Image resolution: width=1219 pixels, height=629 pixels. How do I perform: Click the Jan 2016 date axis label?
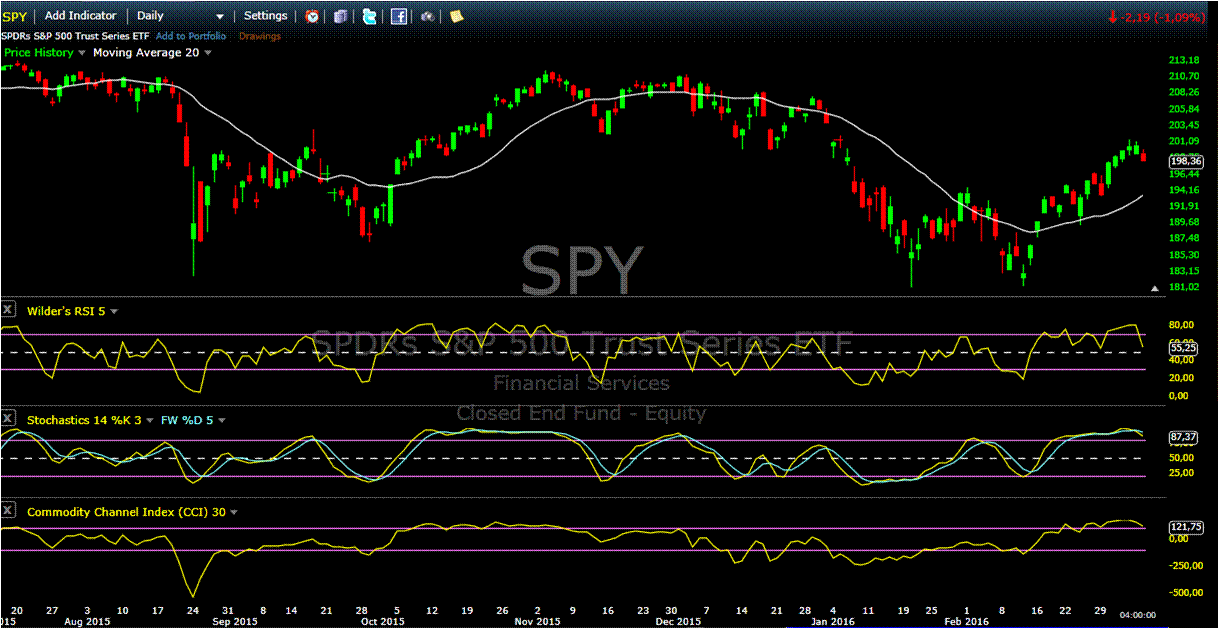833,622
